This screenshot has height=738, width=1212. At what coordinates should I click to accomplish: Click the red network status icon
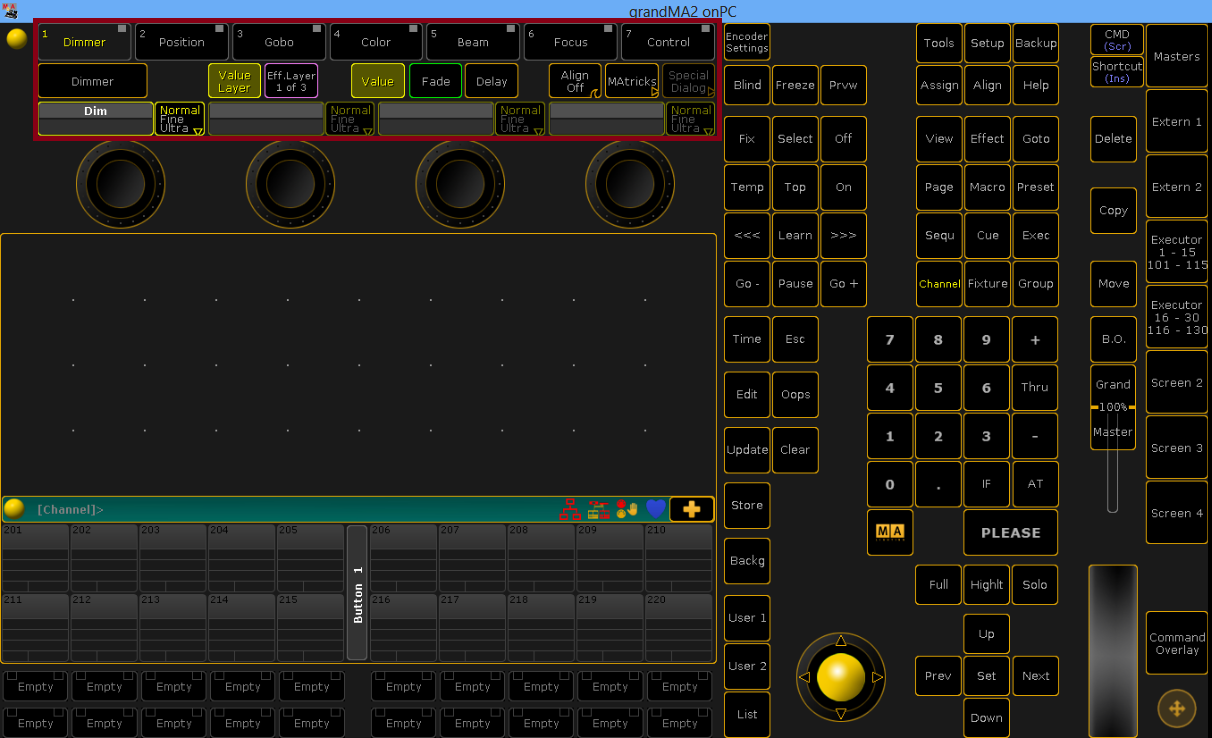pyautogui.click(x=570, y=509)
